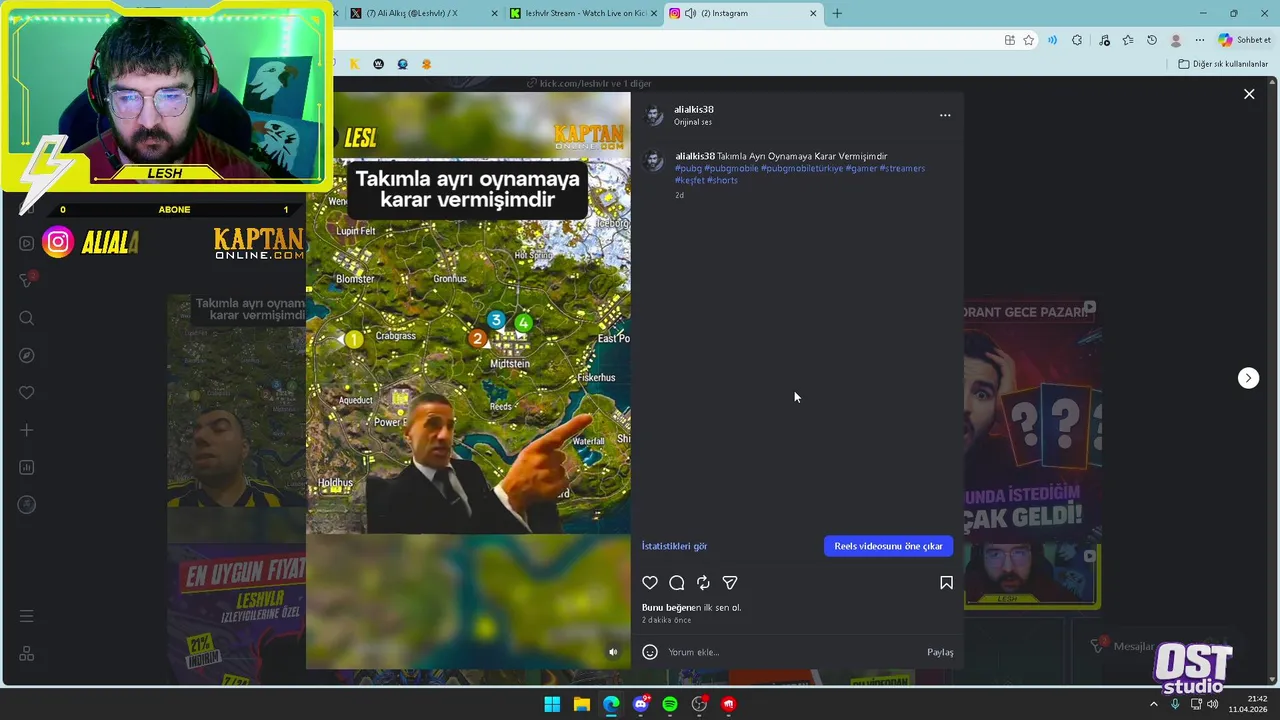Click 'İstatistikleri gör' link

pyautogui.click(x=674, y=546)
